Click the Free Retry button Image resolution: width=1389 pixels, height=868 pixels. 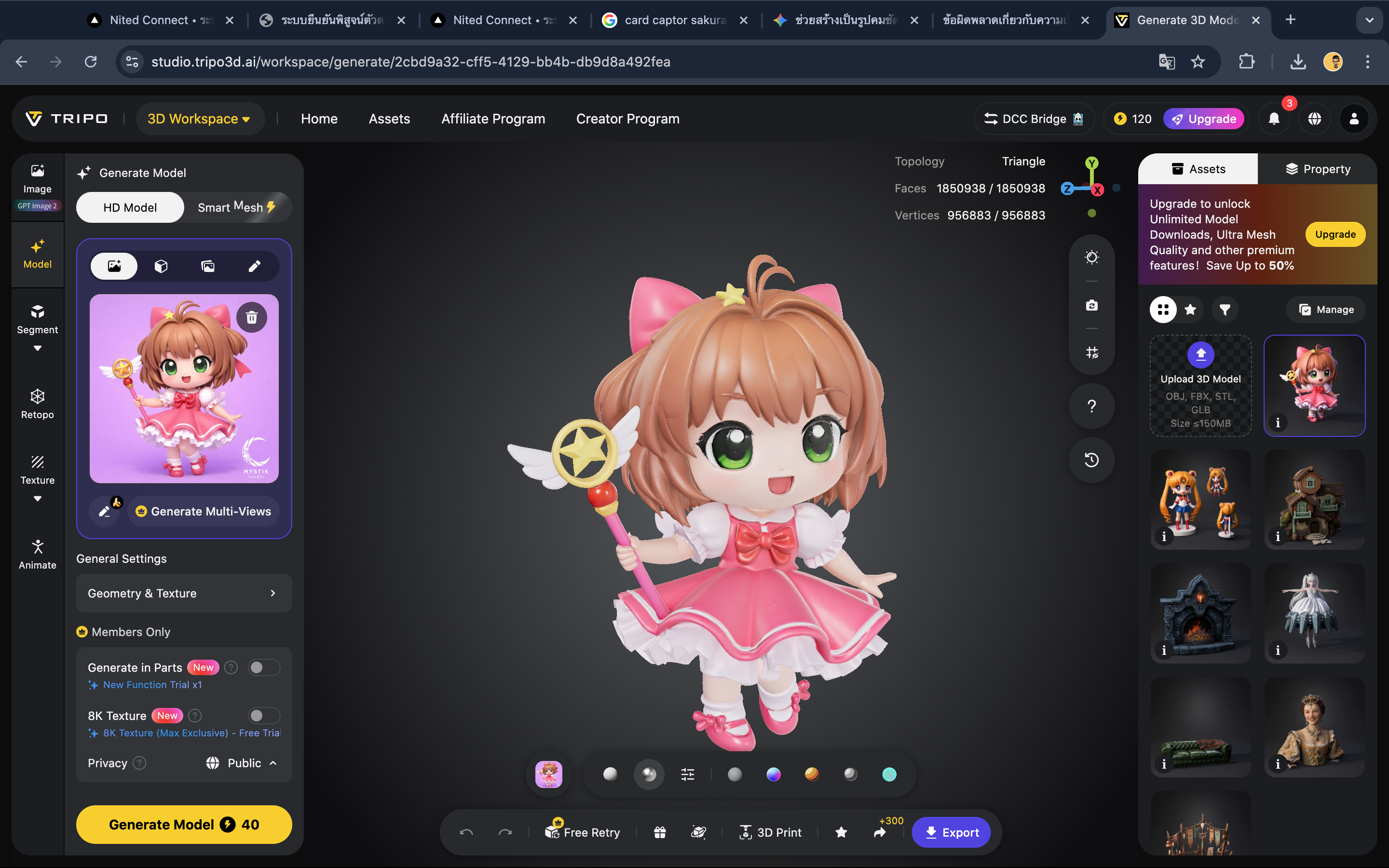pos(583,832)
